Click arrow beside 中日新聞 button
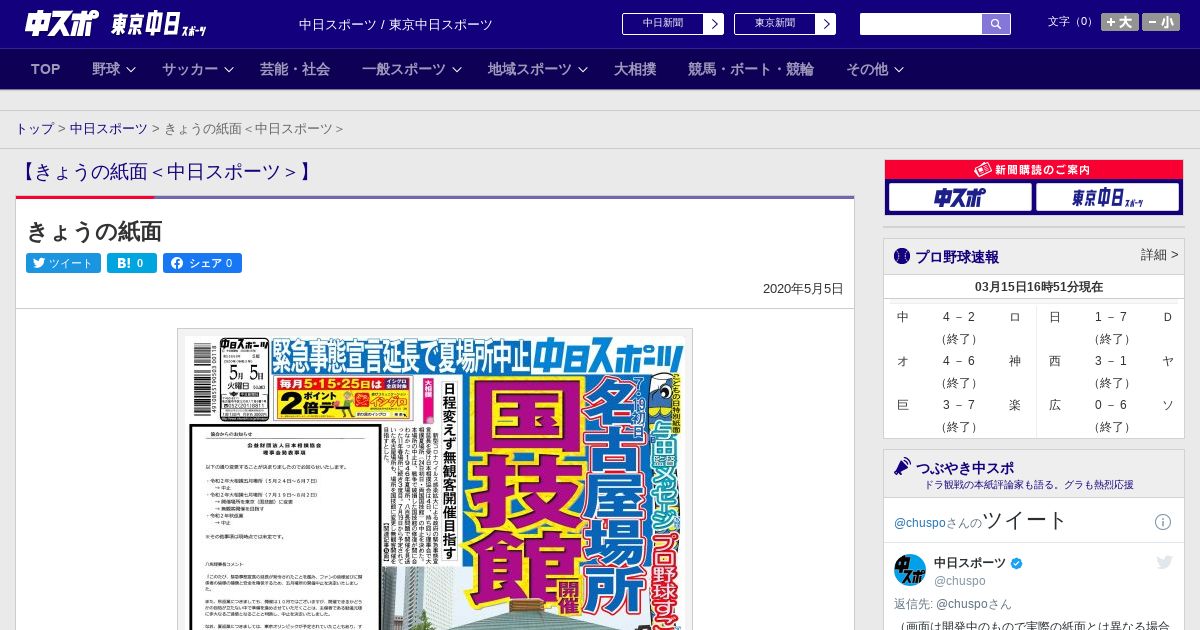 point(714,24)
